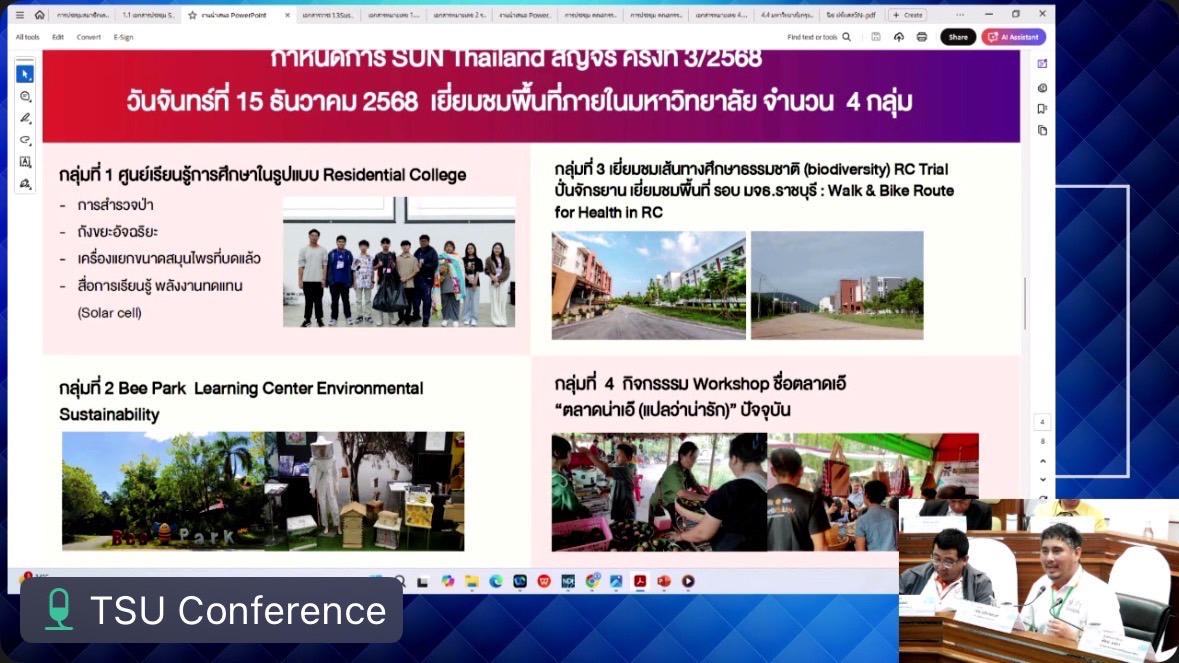This screenshot has height=663, width=1179.
Task: Click the cloud upload icon
Action: 898,37
